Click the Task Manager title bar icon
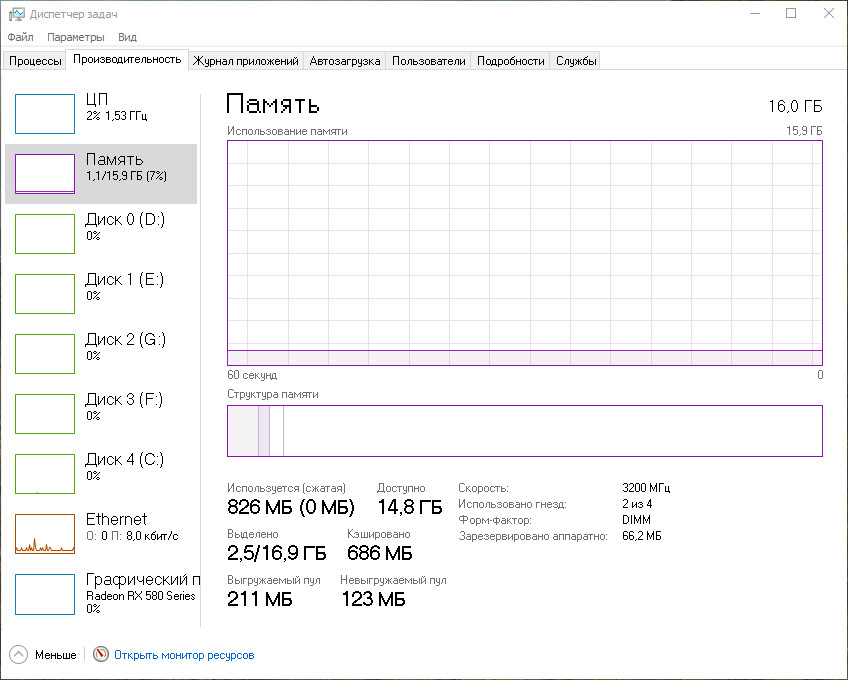848x680 pixels. [17, 13]
